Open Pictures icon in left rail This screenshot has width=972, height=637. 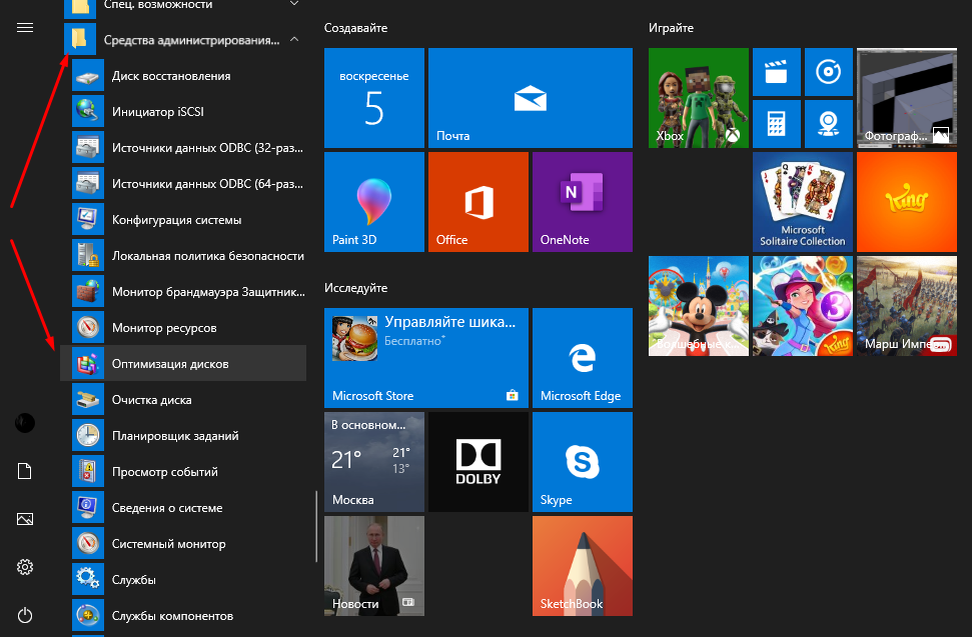25,519
